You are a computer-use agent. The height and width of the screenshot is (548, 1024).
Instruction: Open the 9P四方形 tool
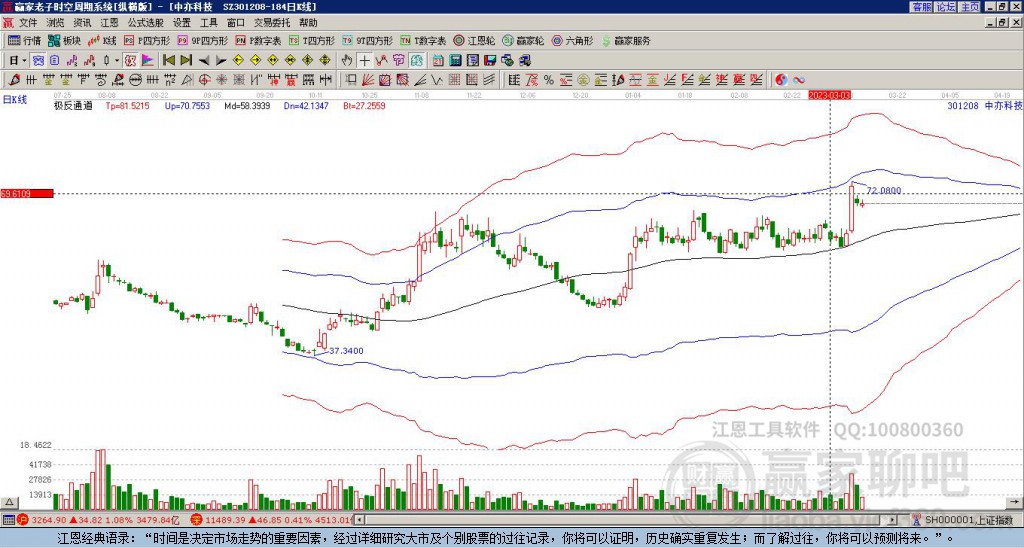pos(202,40)
